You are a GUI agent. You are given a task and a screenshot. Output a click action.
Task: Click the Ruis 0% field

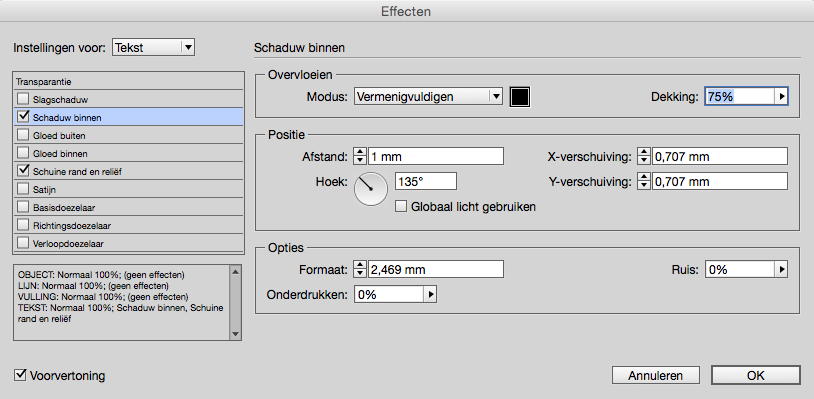(x=740, y=269)
